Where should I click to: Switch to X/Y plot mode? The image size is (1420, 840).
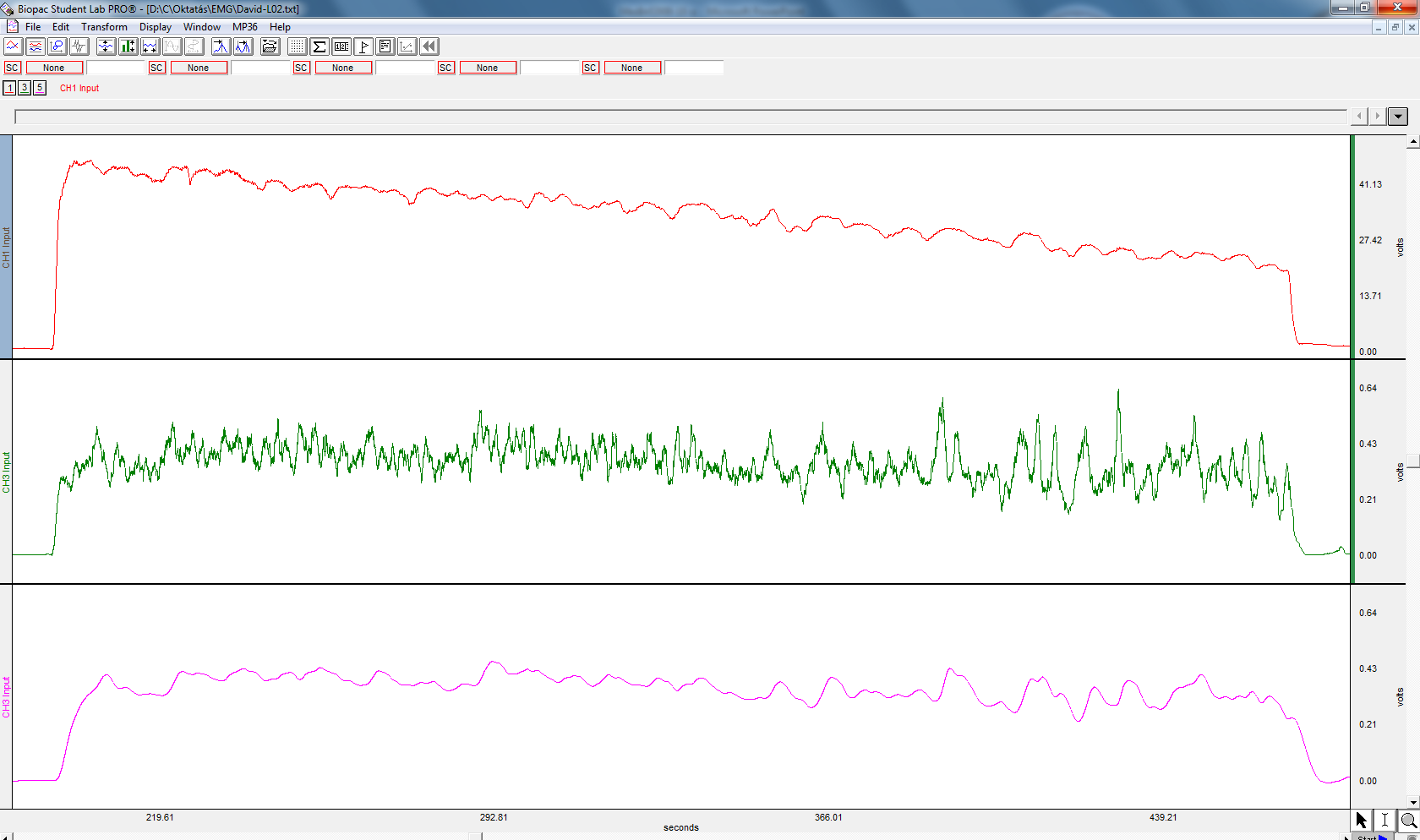tap(57, 46)
